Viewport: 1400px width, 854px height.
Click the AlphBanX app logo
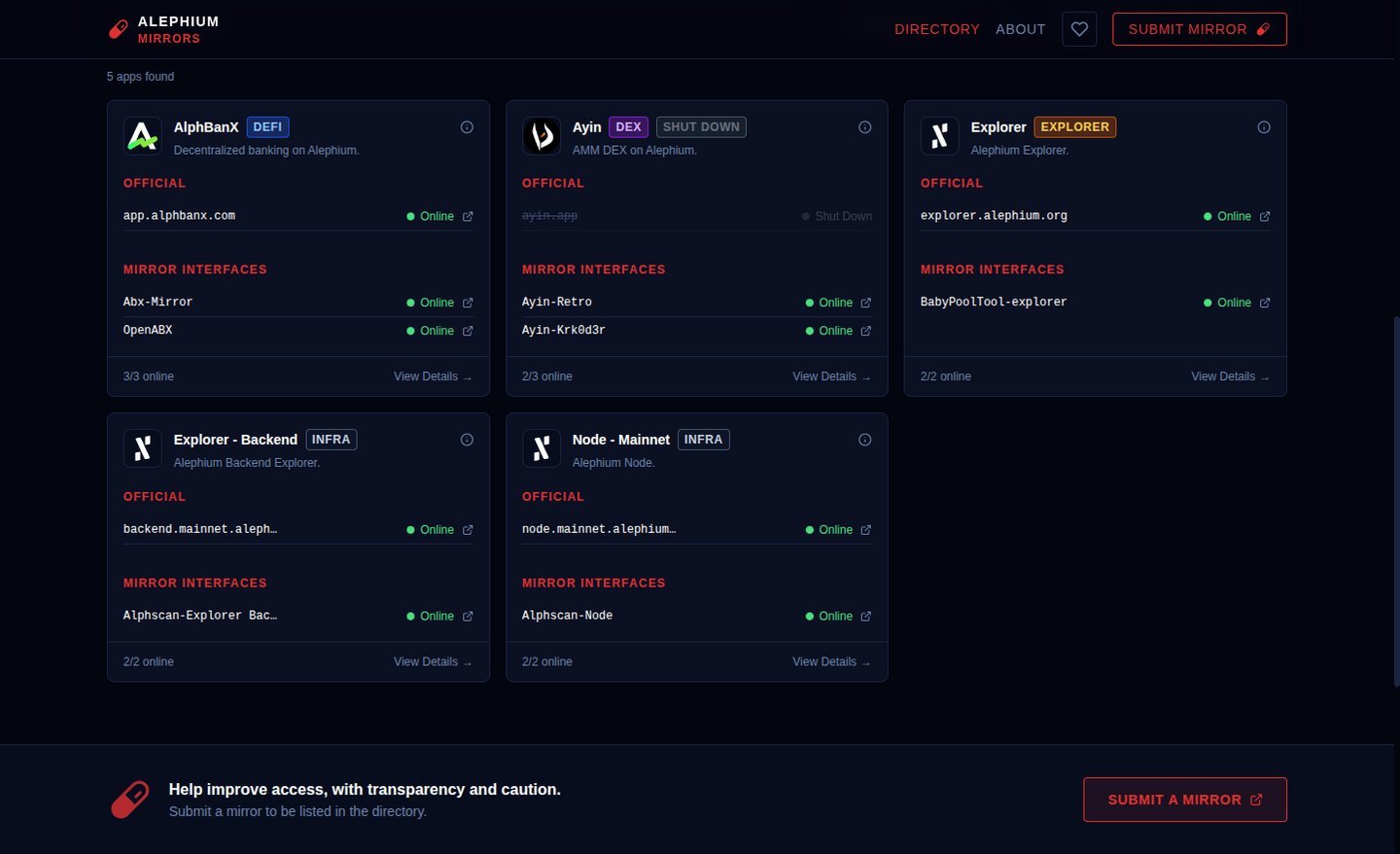pyautogui.click(x=143, y=136)
